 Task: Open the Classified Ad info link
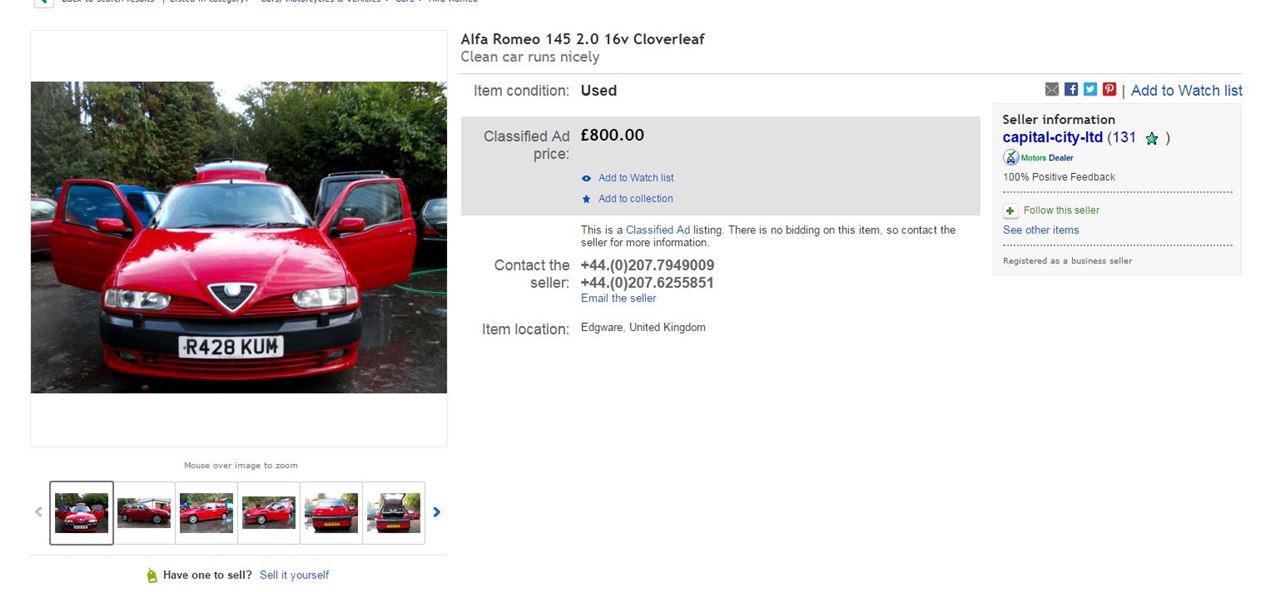(x=658, y=230)
